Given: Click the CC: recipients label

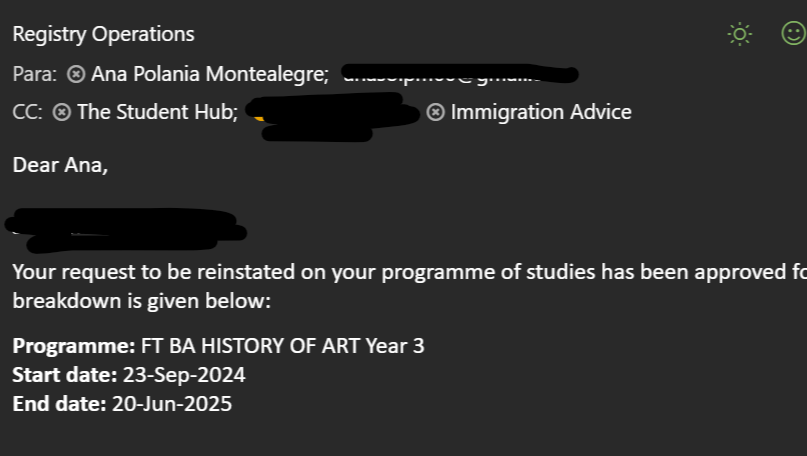Looking at the screenshot, I should tap(27, 112).
